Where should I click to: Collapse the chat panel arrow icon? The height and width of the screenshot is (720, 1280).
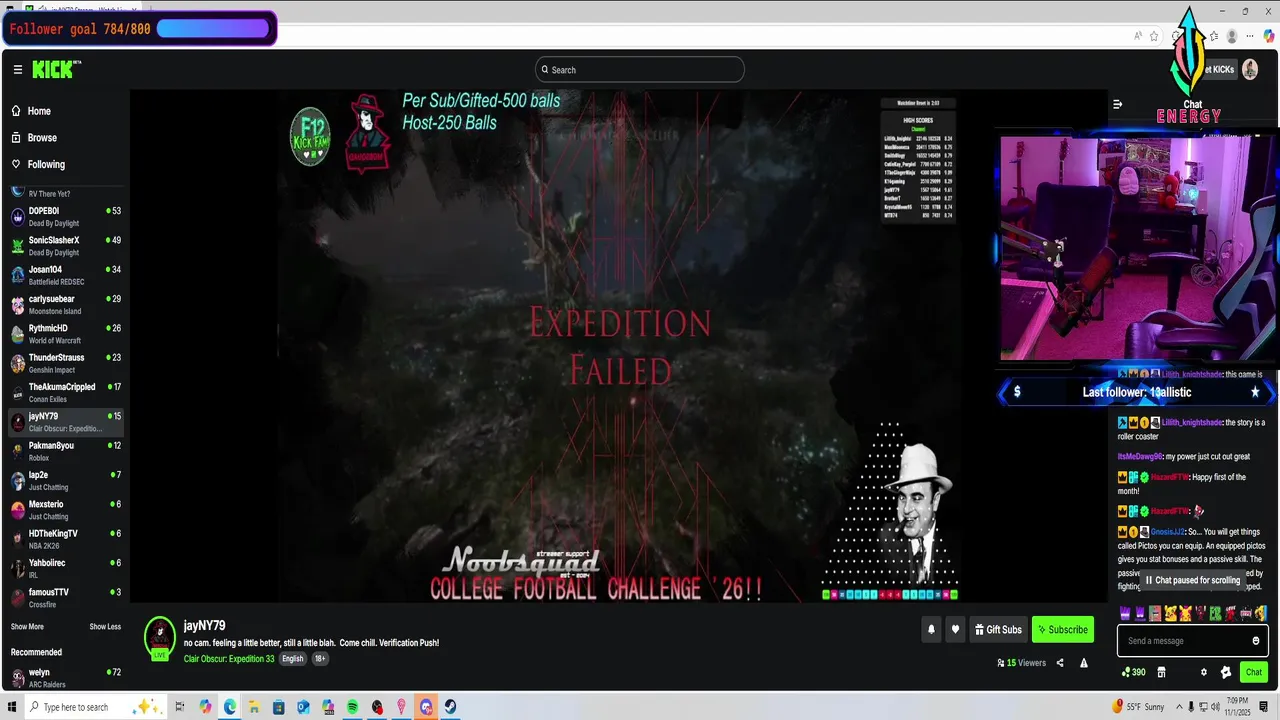point(1118,104)
